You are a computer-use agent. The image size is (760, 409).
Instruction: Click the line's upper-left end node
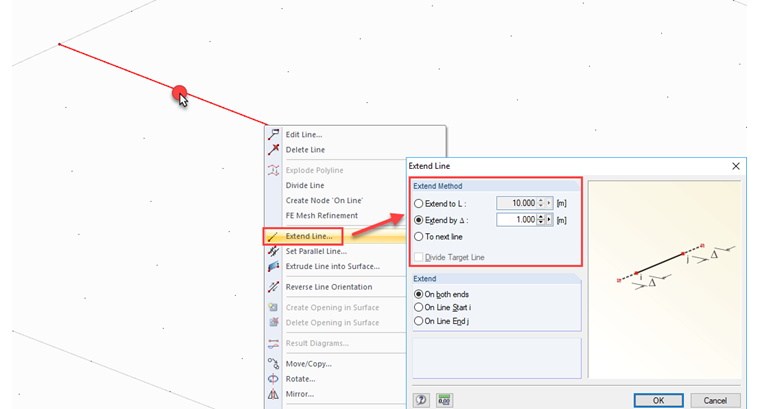[59, 45]
